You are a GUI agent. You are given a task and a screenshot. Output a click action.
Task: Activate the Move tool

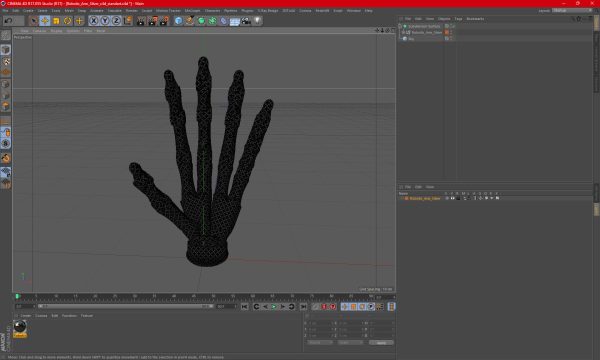pyautogui.click(x=45, y=21)
